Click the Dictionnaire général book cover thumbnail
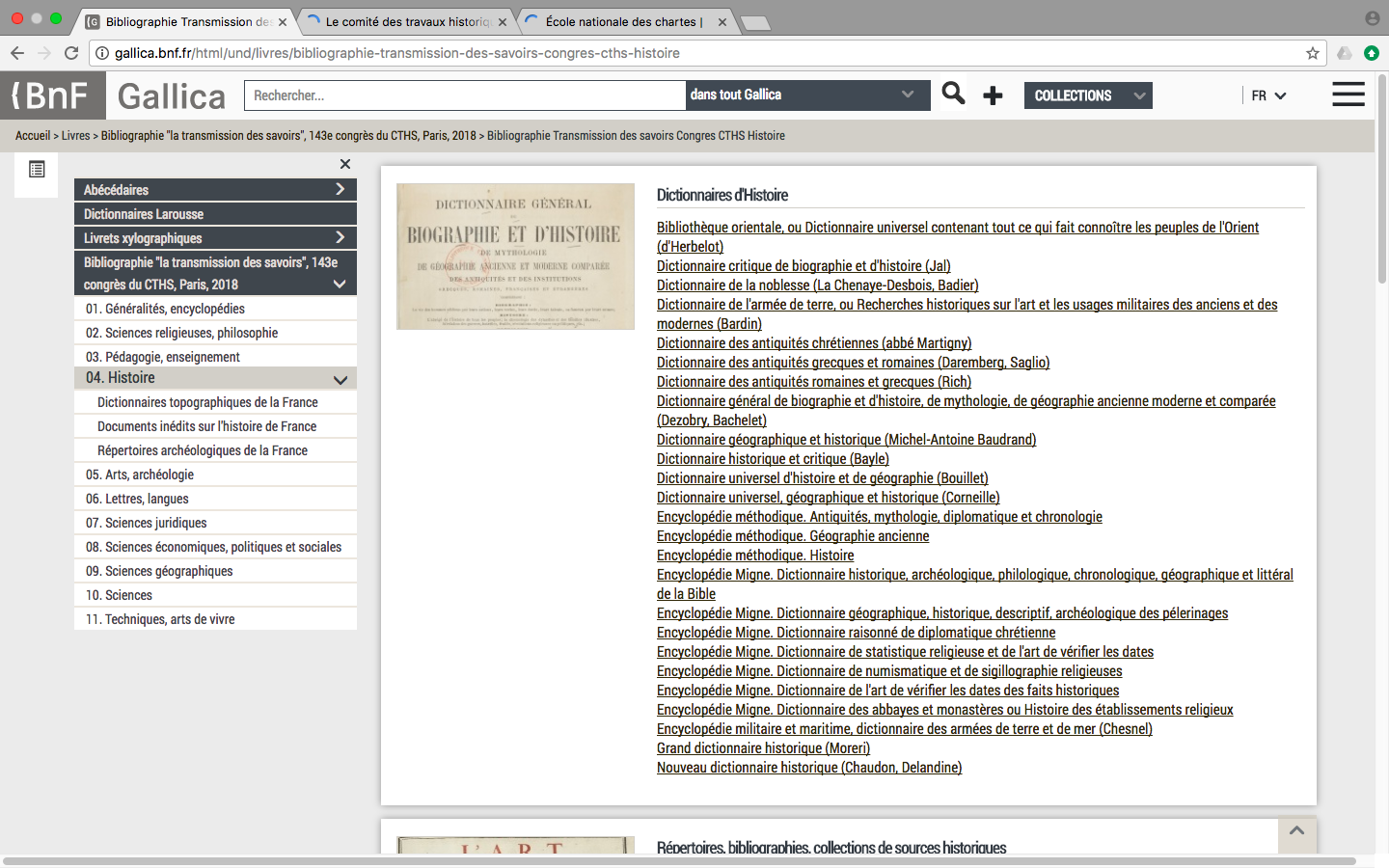Screen dimensions: 1389x868 (x=515, y=257)
